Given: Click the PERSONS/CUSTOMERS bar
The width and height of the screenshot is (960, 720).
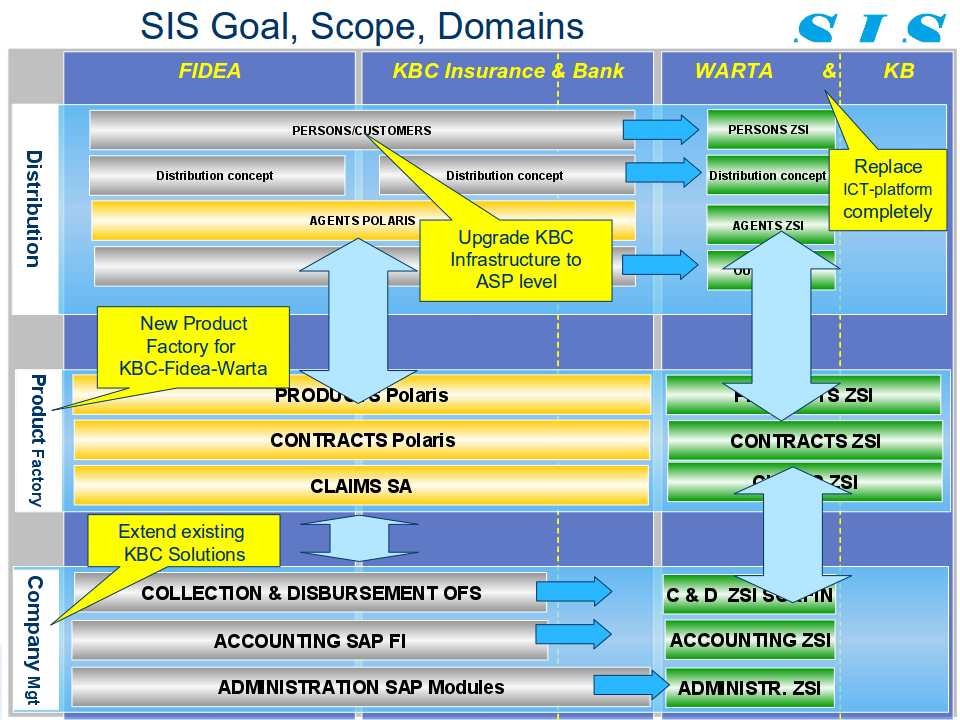Looking at the screenshot, I should click(362, 130).
